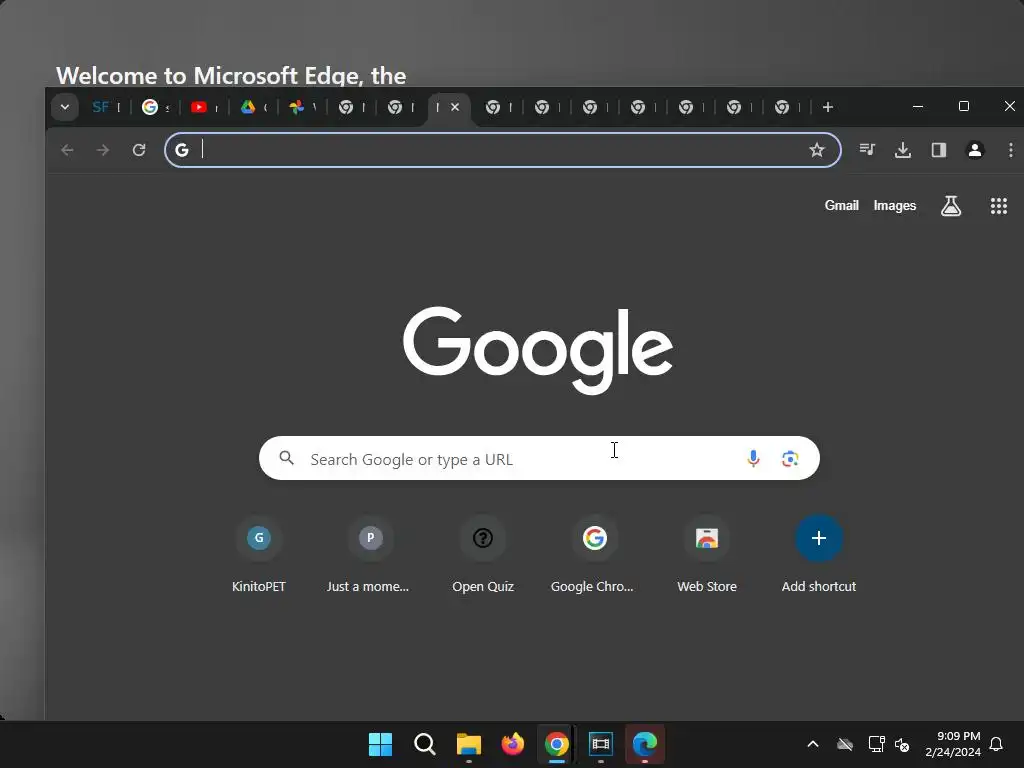Open the Just a moment shortcut
Viewport: 1024px width, 768px height.
(370, 555)
